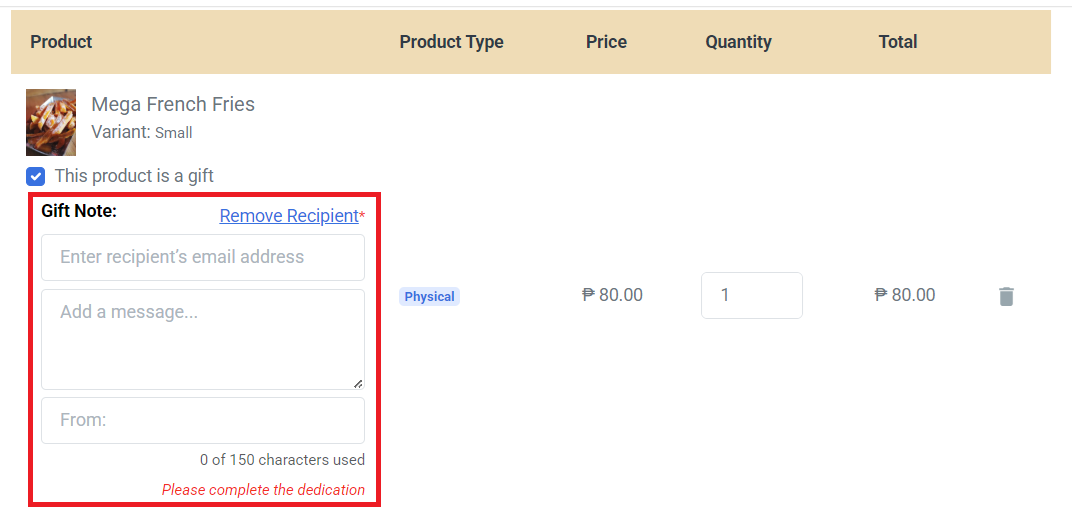
Task: Click the Mega French Fries product thumbnail
Action: coord(51,122)
